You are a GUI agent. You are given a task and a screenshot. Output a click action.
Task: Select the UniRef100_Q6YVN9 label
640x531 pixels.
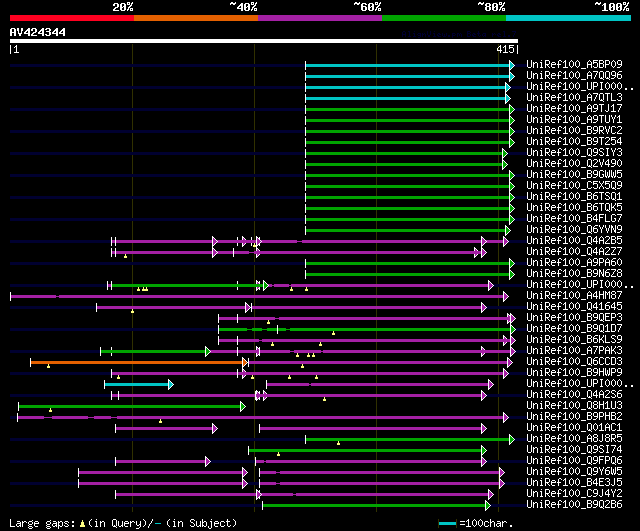click(574, 230)
